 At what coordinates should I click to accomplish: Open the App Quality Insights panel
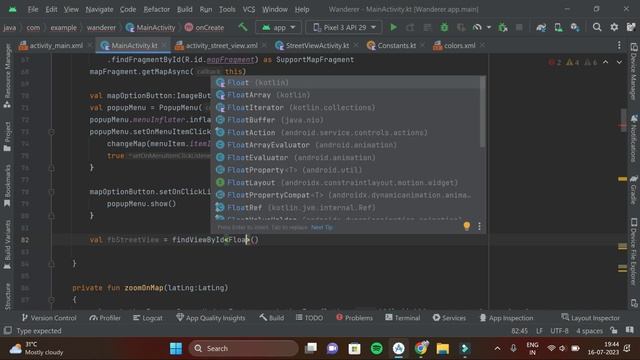(x=211, y=318)
